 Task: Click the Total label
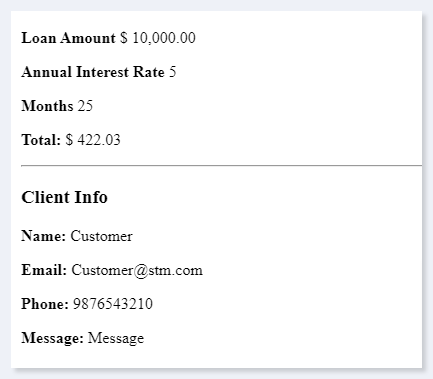[41, 140]
